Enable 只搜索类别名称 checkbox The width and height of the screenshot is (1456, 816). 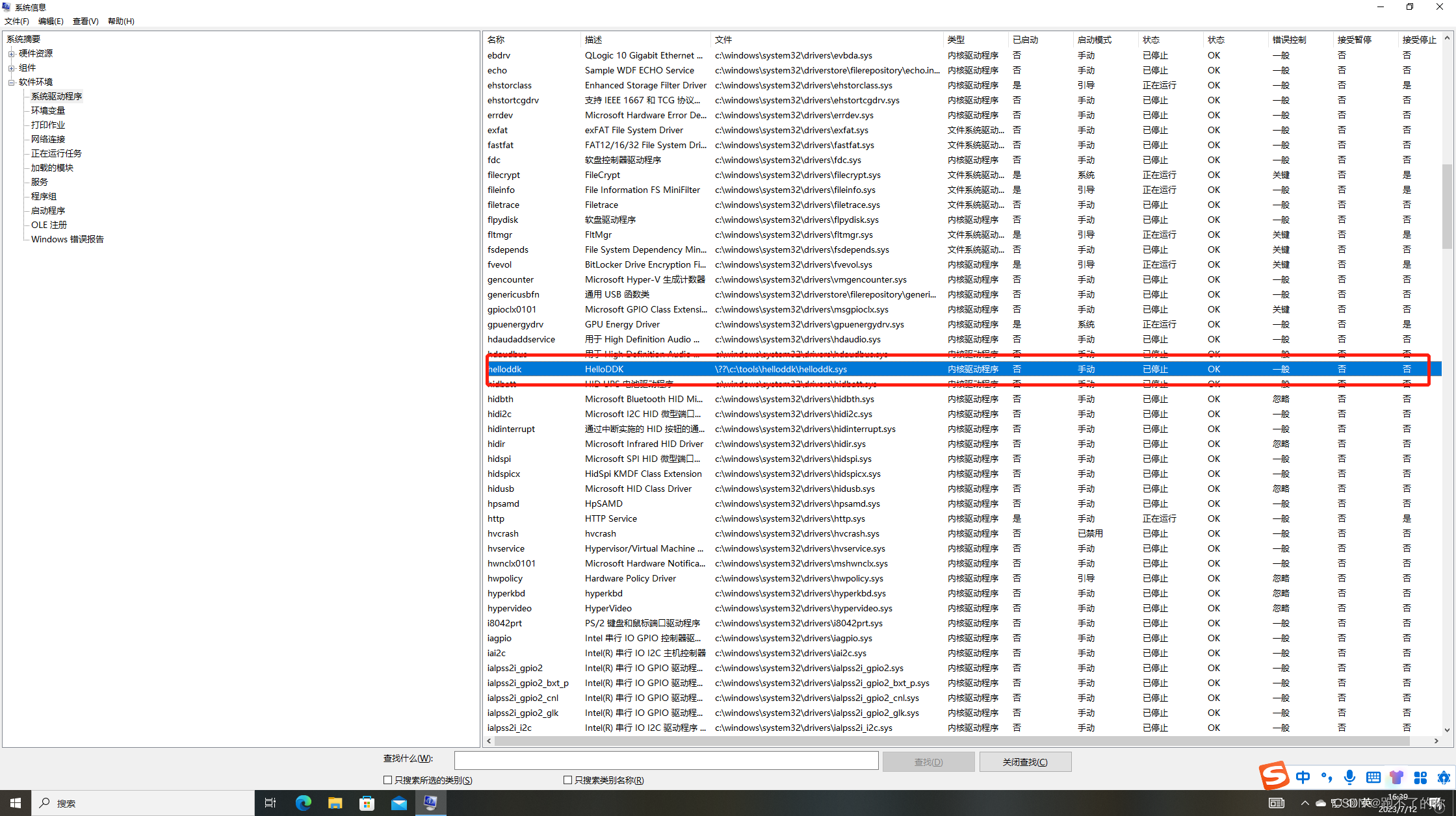pos(567,780)
